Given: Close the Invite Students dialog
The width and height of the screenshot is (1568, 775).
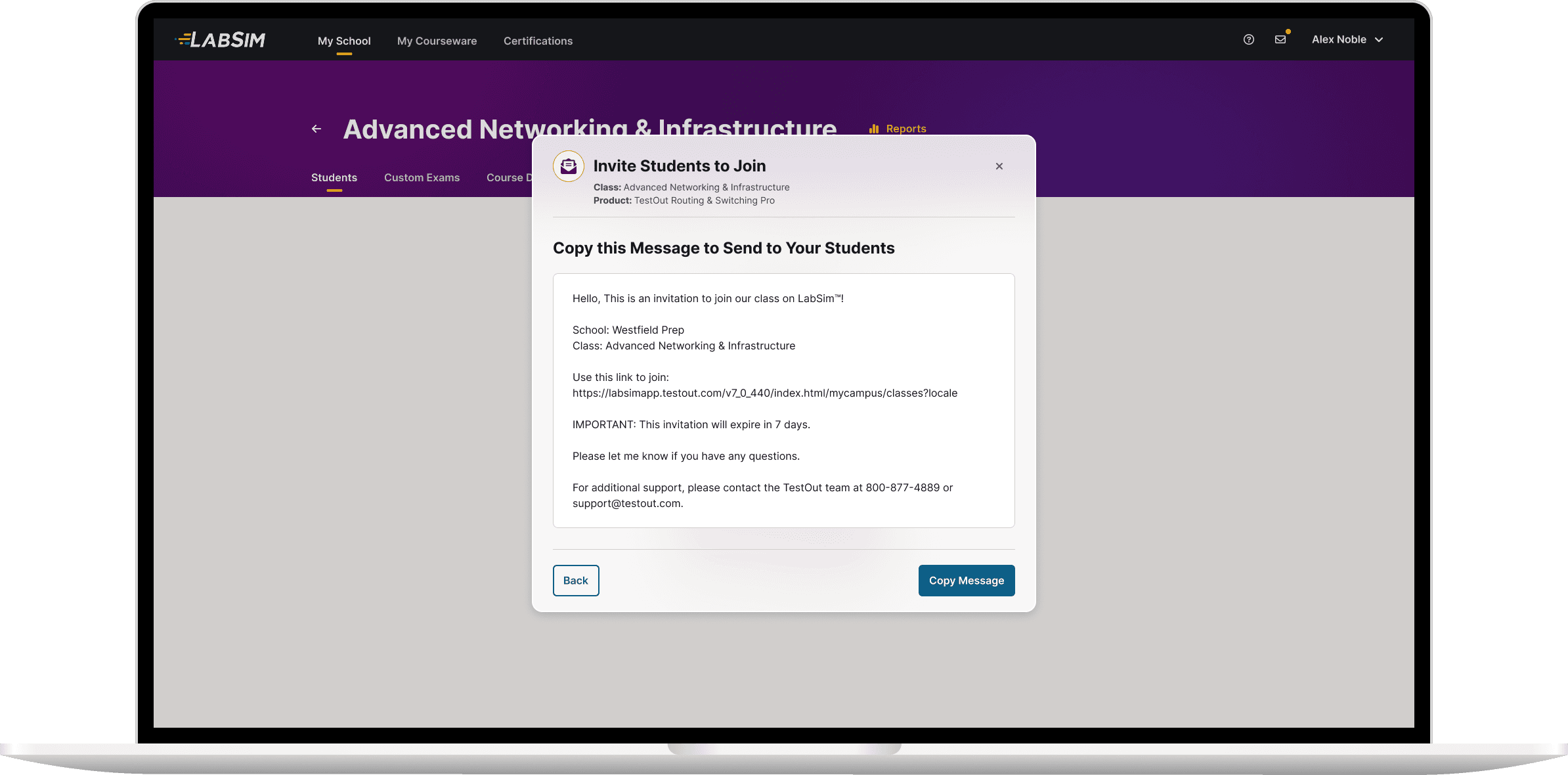Looking at the screenshot, I should pyautogui.click(x=999, y=166).
